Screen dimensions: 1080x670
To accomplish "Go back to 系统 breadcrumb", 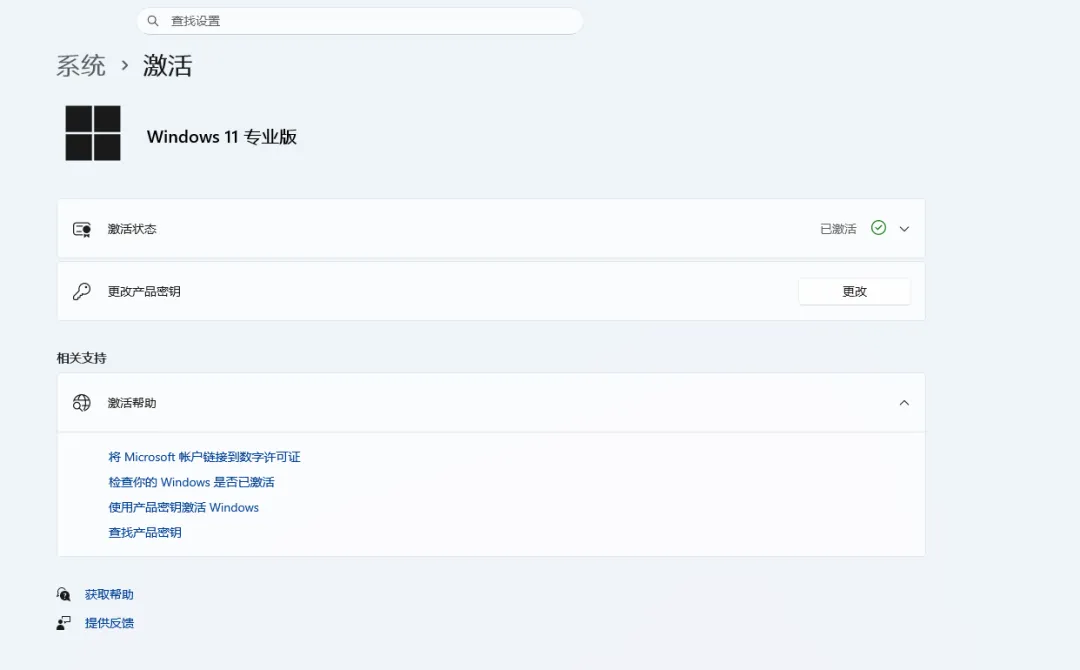I will 81,65.
